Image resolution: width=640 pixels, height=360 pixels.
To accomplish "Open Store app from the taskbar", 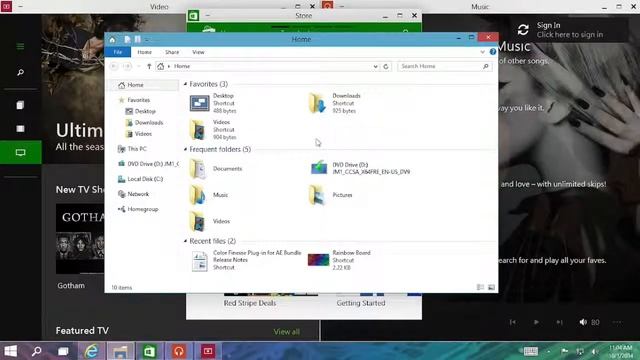I will (149, 351).
